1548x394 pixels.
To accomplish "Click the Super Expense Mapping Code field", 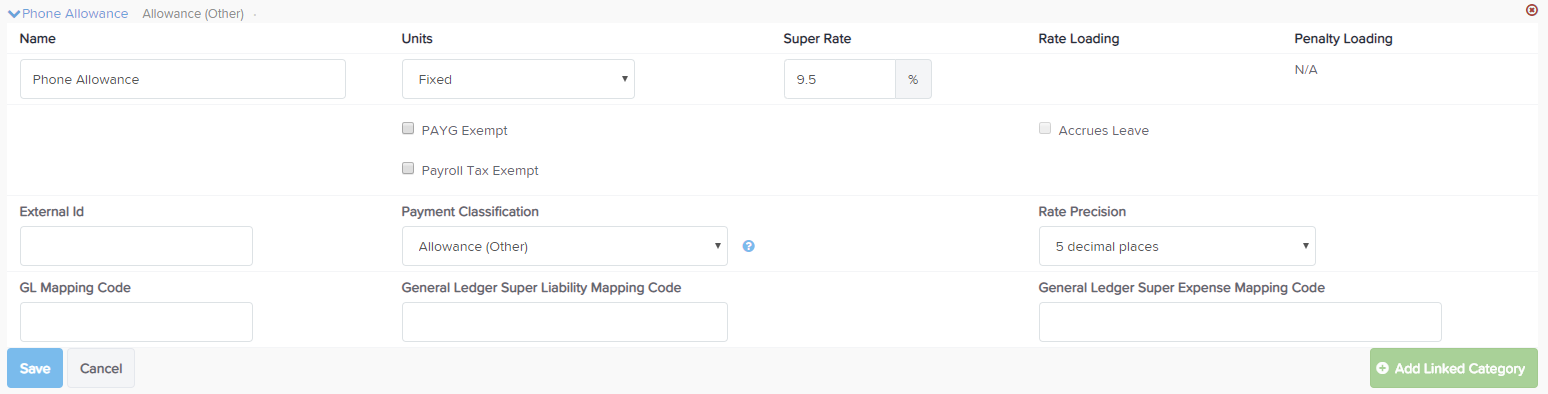I will [1240, 322].
